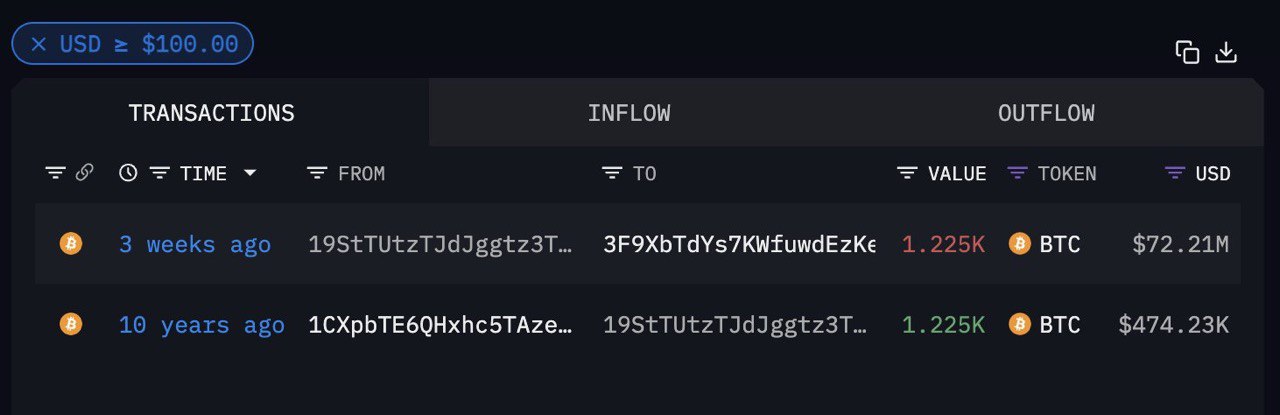
Task: Expand the TIME sort dropdown arrow
Action: point(250,173)
